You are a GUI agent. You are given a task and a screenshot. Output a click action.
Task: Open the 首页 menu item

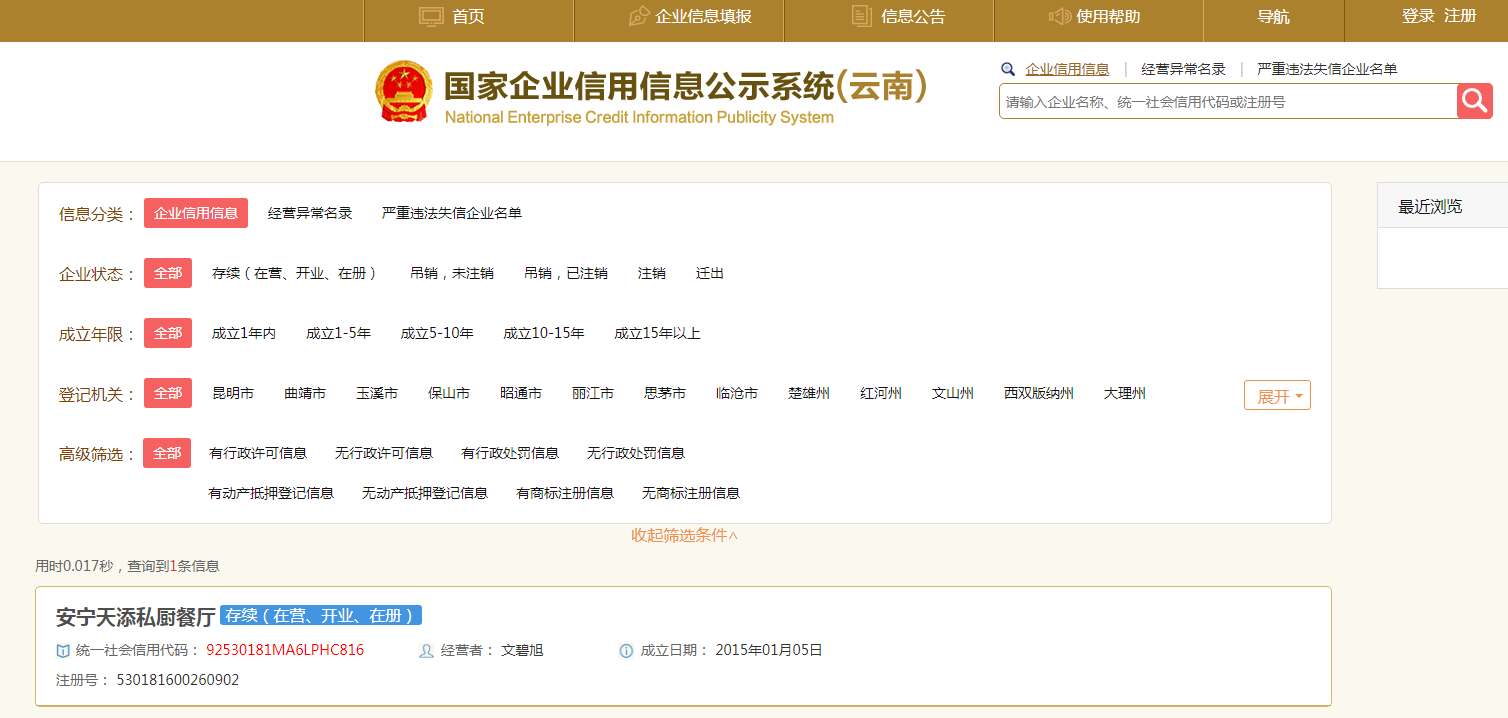pos(468,17)
